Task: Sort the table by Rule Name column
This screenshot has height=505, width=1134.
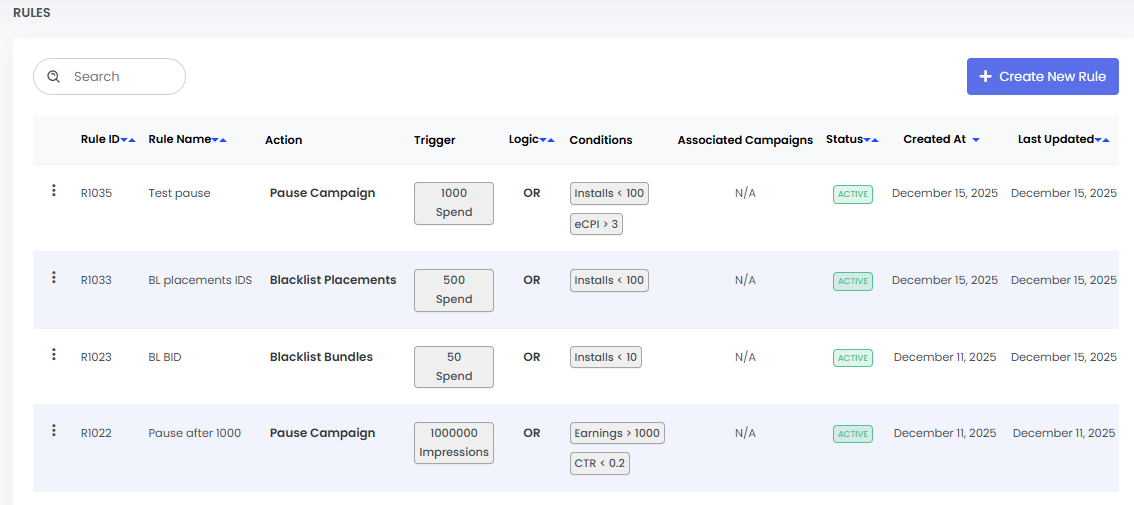Action: 219,140
